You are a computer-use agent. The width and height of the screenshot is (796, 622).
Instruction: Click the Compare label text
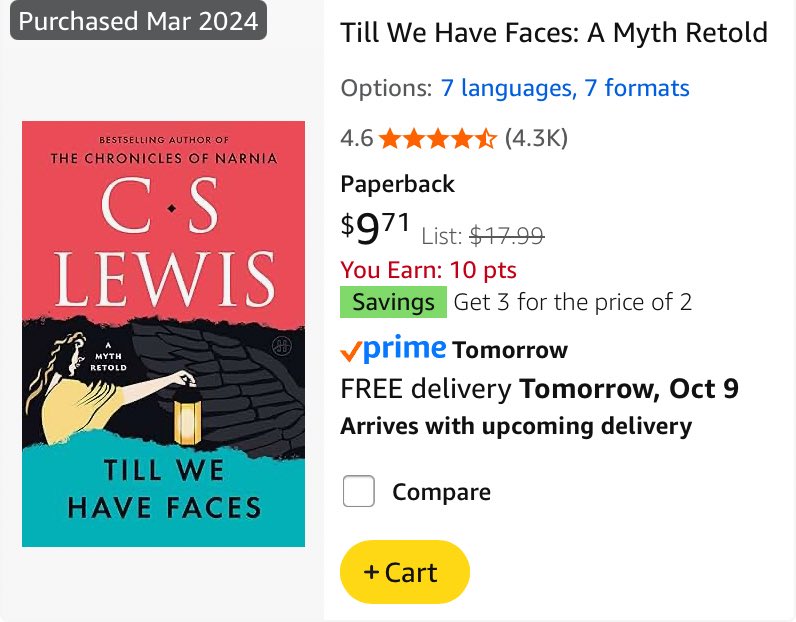pos(441,492)
